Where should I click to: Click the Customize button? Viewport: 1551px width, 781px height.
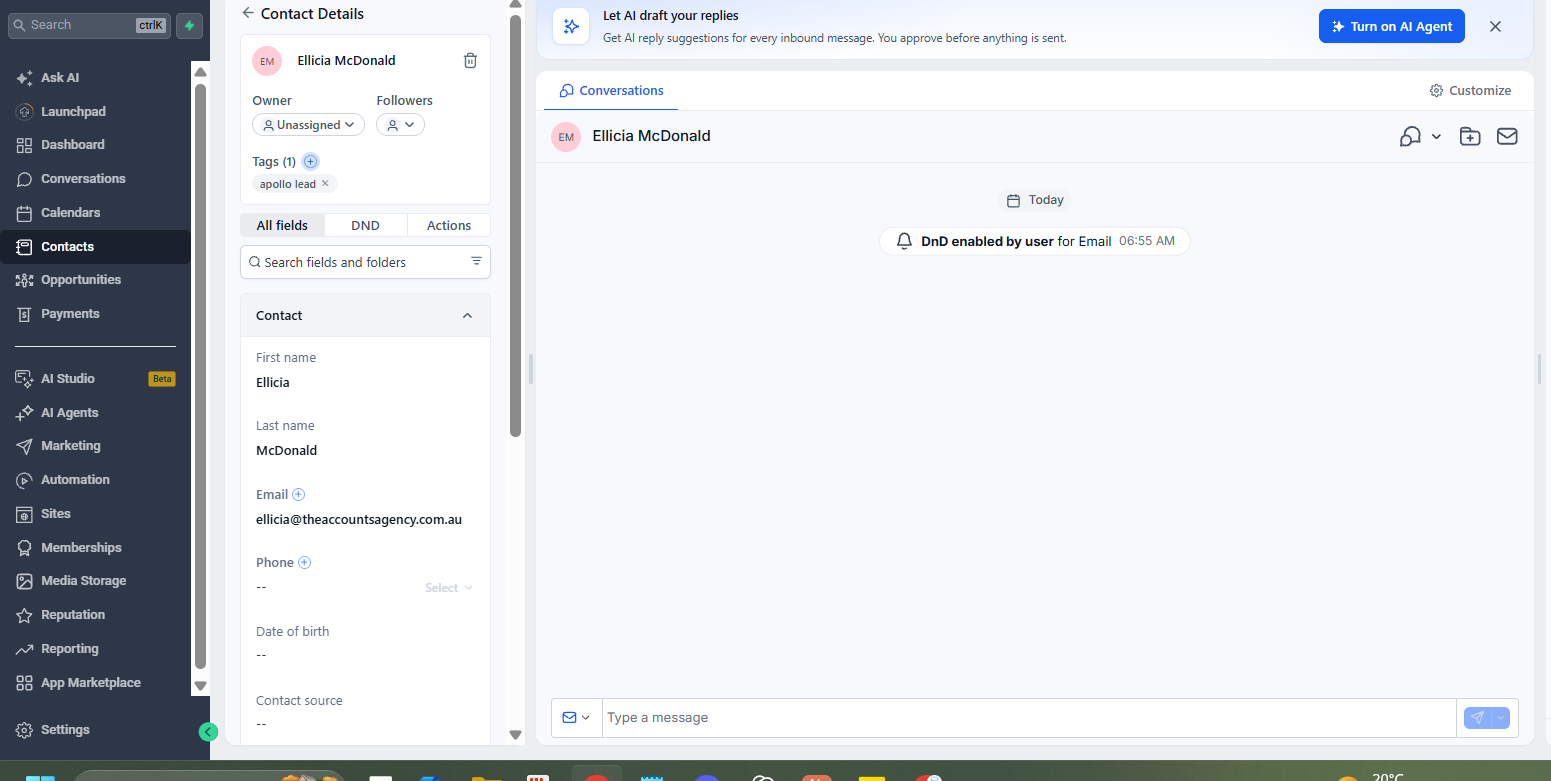1470,91
